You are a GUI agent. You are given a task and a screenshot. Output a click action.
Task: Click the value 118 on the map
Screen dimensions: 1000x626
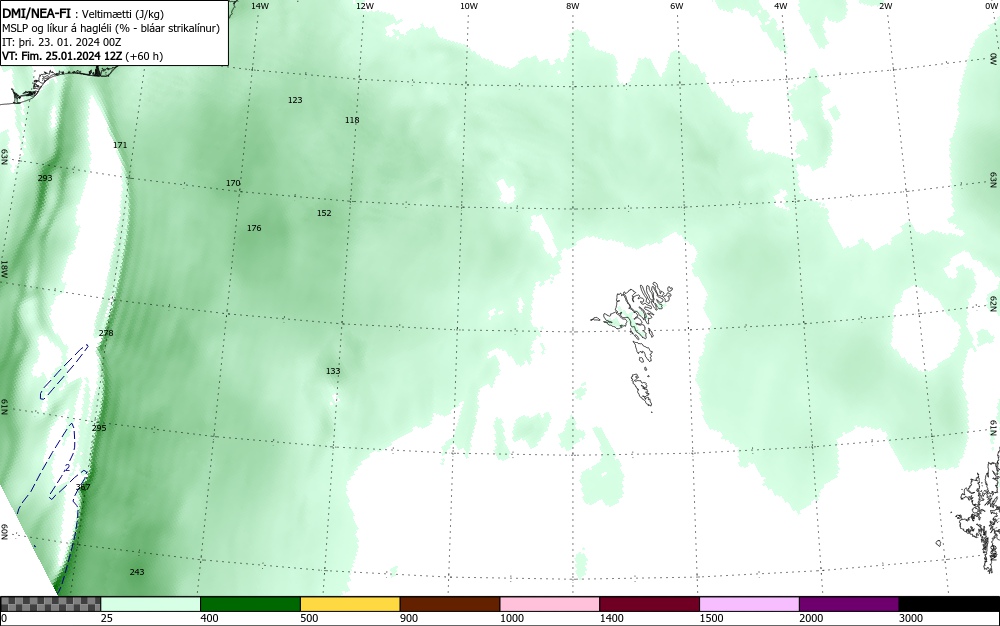[352, 120]
